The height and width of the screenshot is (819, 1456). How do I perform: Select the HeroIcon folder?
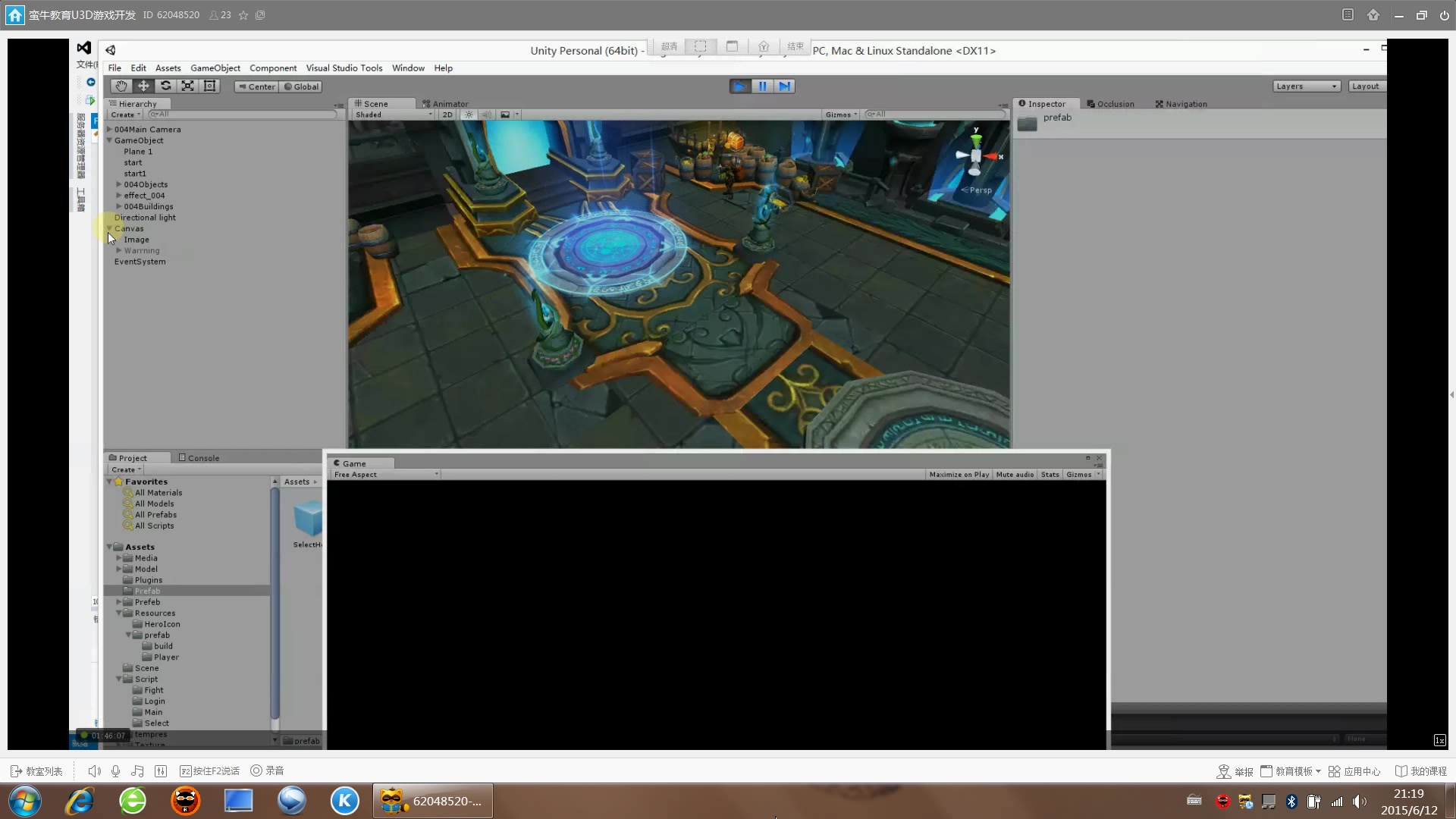162,624
